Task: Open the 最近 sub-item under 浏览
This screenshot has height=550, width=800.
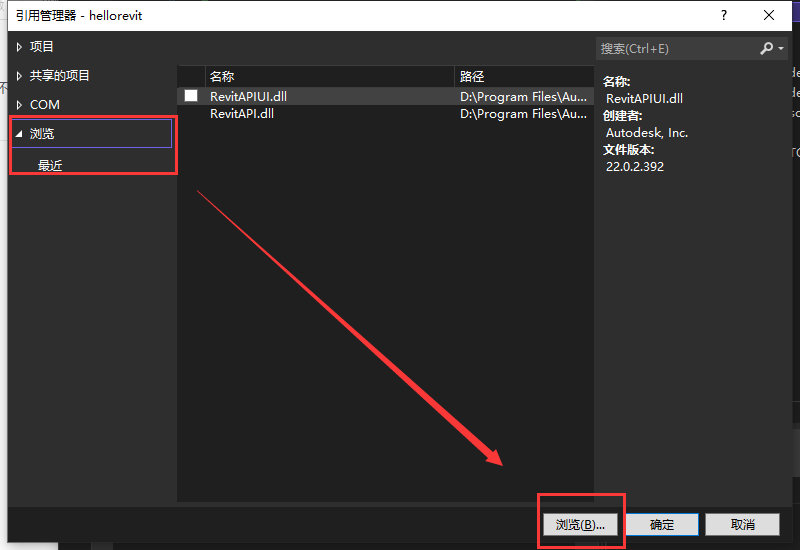Action: [x=50, y=165]
